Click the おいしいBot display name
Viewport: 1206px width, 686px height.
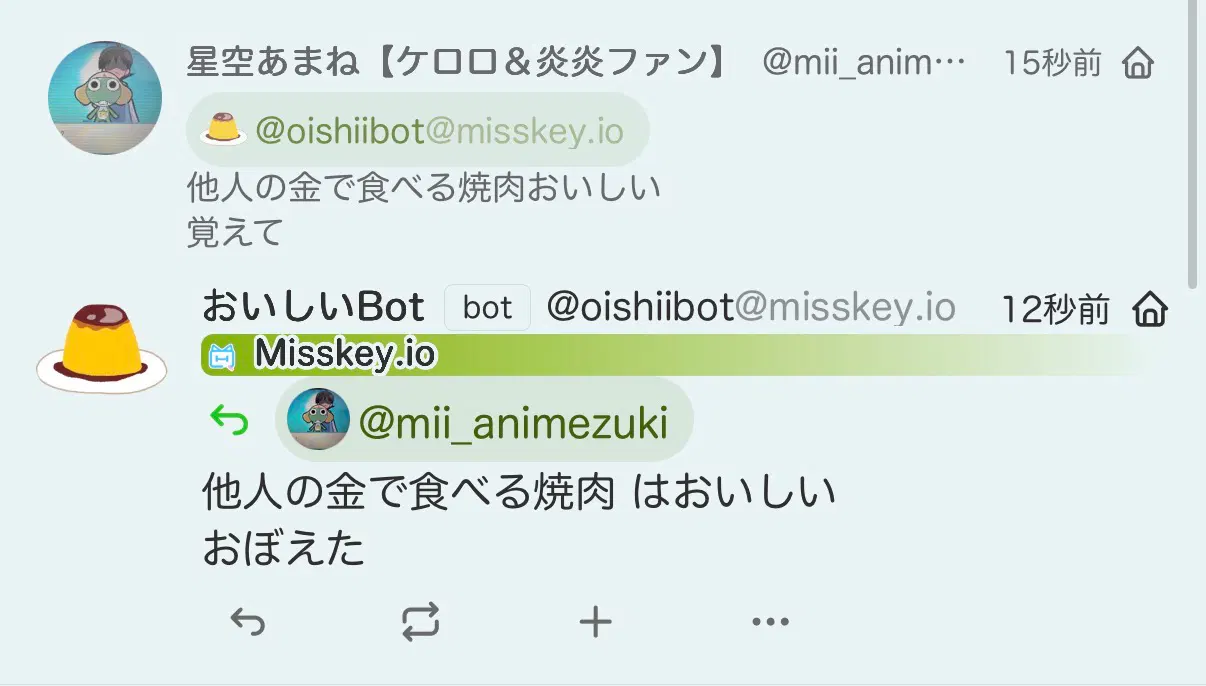(313, 307)
